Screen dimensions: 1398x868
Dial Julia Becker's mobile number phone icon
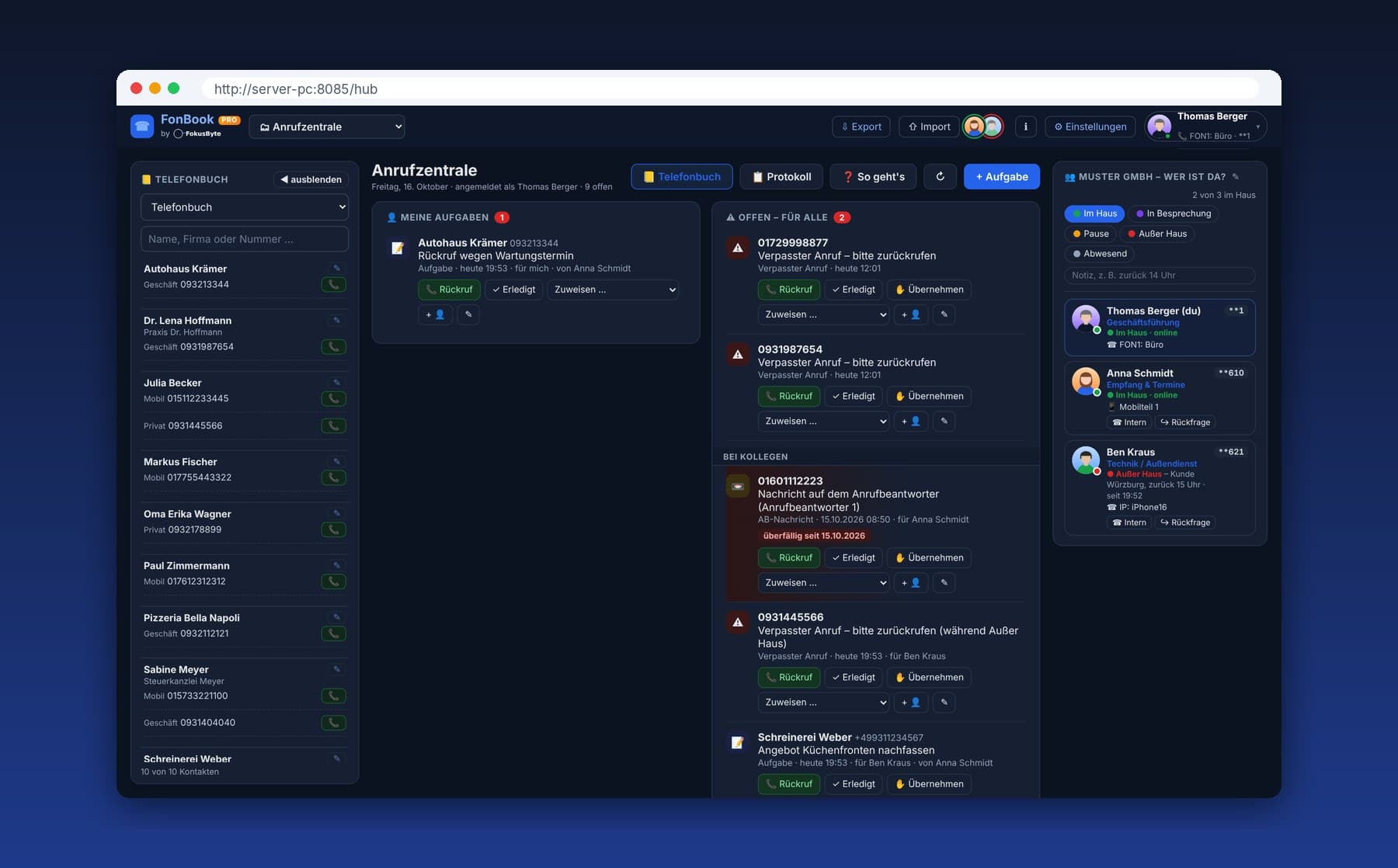333,398
